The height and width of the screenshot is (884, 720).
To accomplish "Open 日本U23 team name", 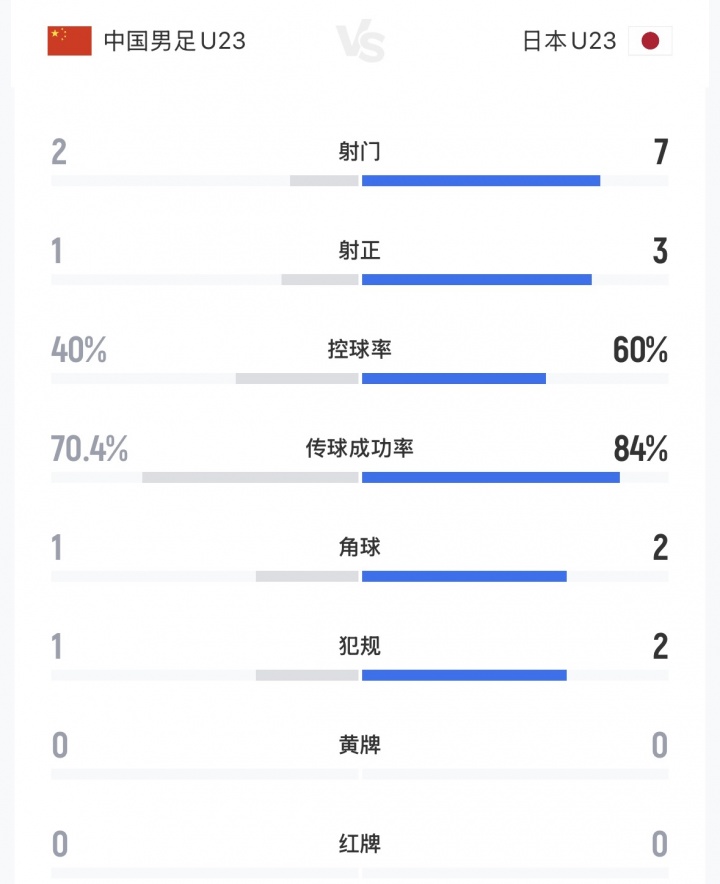I will pyautogui.click(x=569, y=41).
